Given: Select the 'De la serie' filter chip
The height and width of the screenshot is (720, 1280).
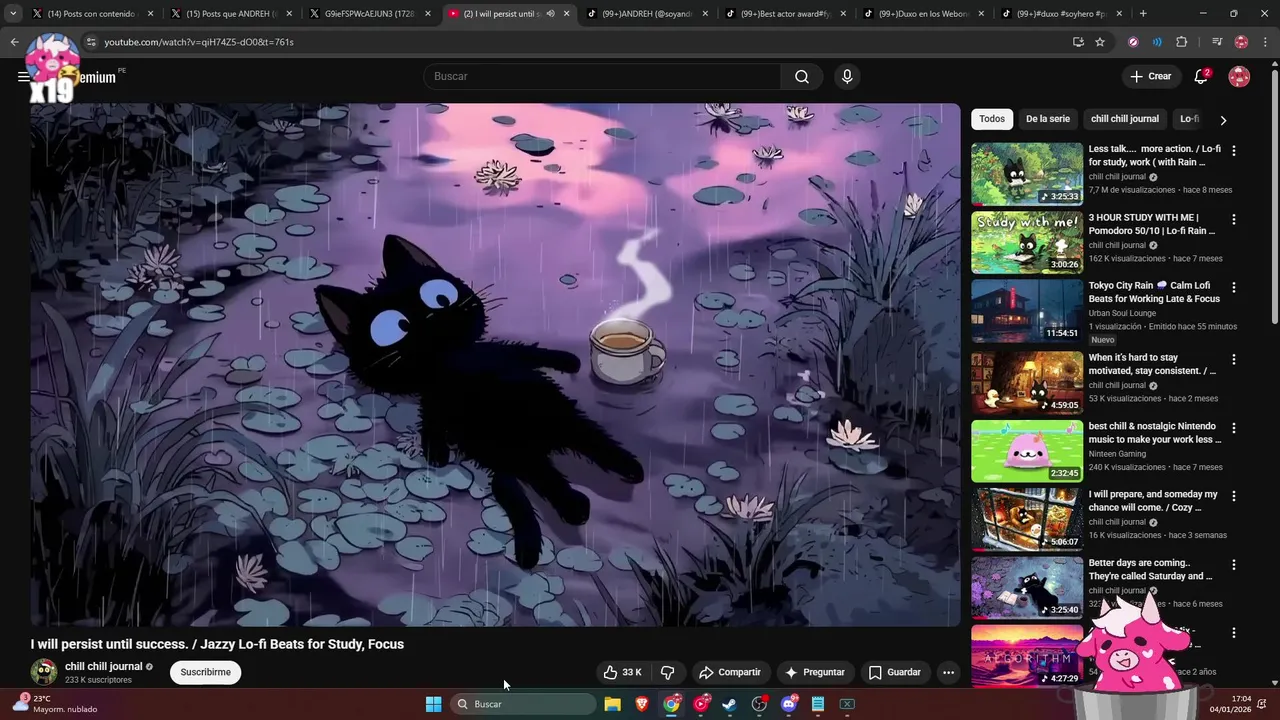Looking at the screenshot, I should (x=1048, y=119).
